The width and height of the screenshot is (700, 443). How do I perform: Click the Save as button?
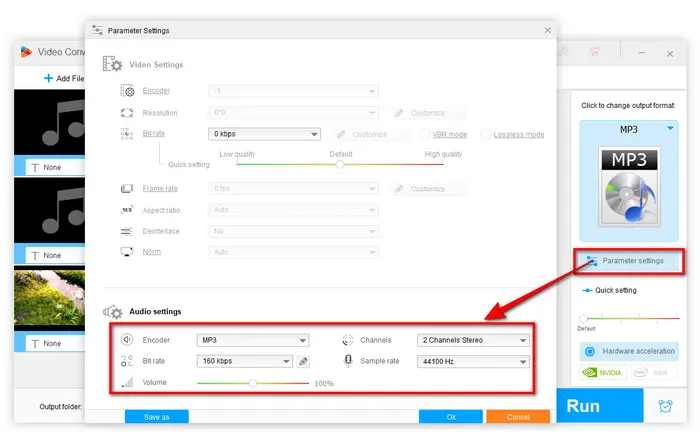156,417
